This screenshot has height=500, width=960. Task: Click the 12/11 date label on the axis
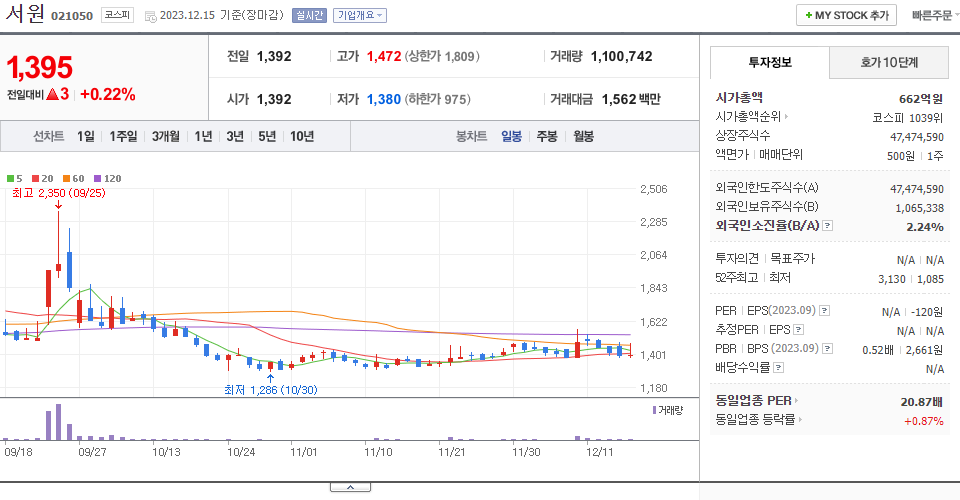(599, 452)
